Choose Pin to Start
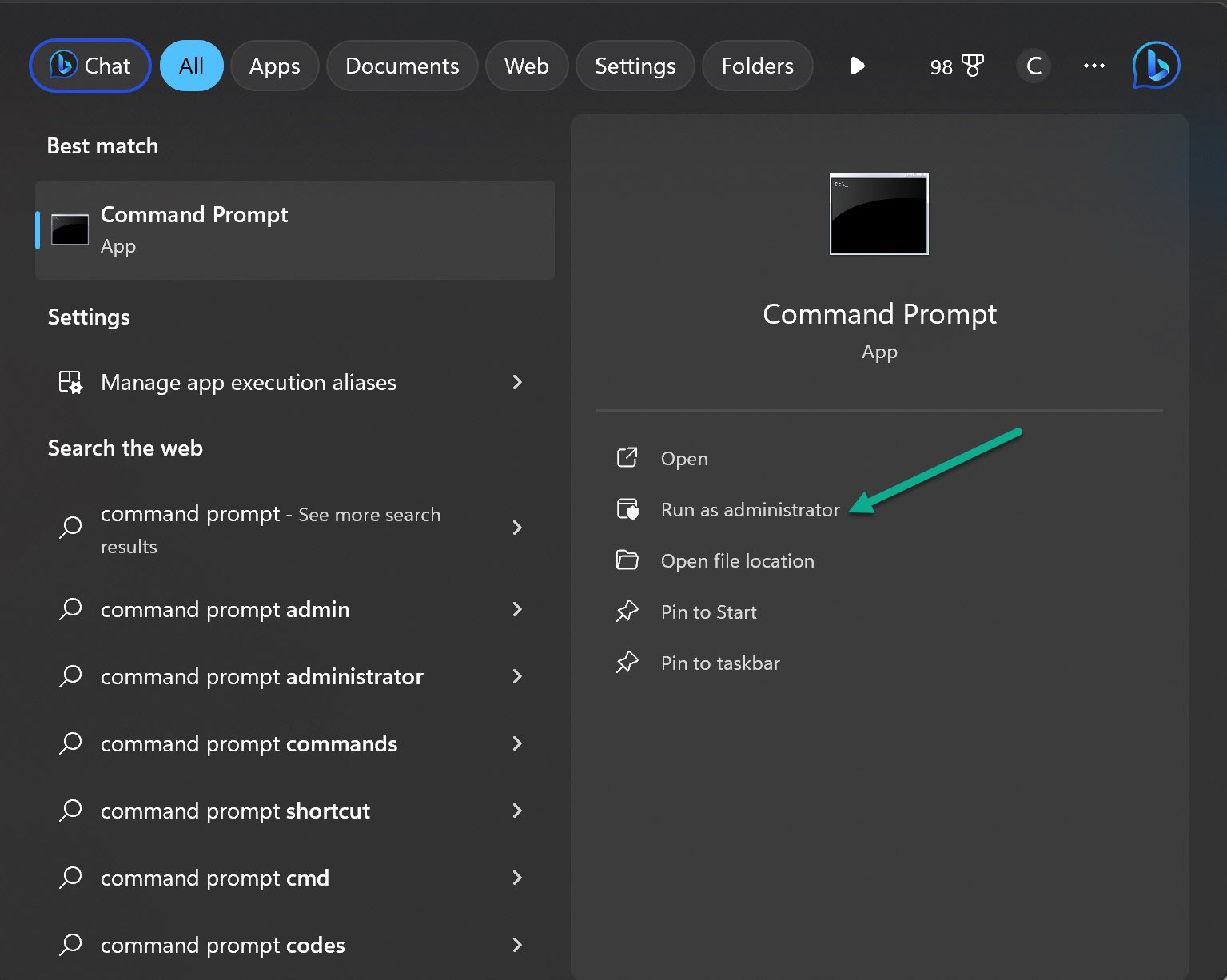Image resolution: width=1227 pixels, height=980 pixels. [708, 612]
